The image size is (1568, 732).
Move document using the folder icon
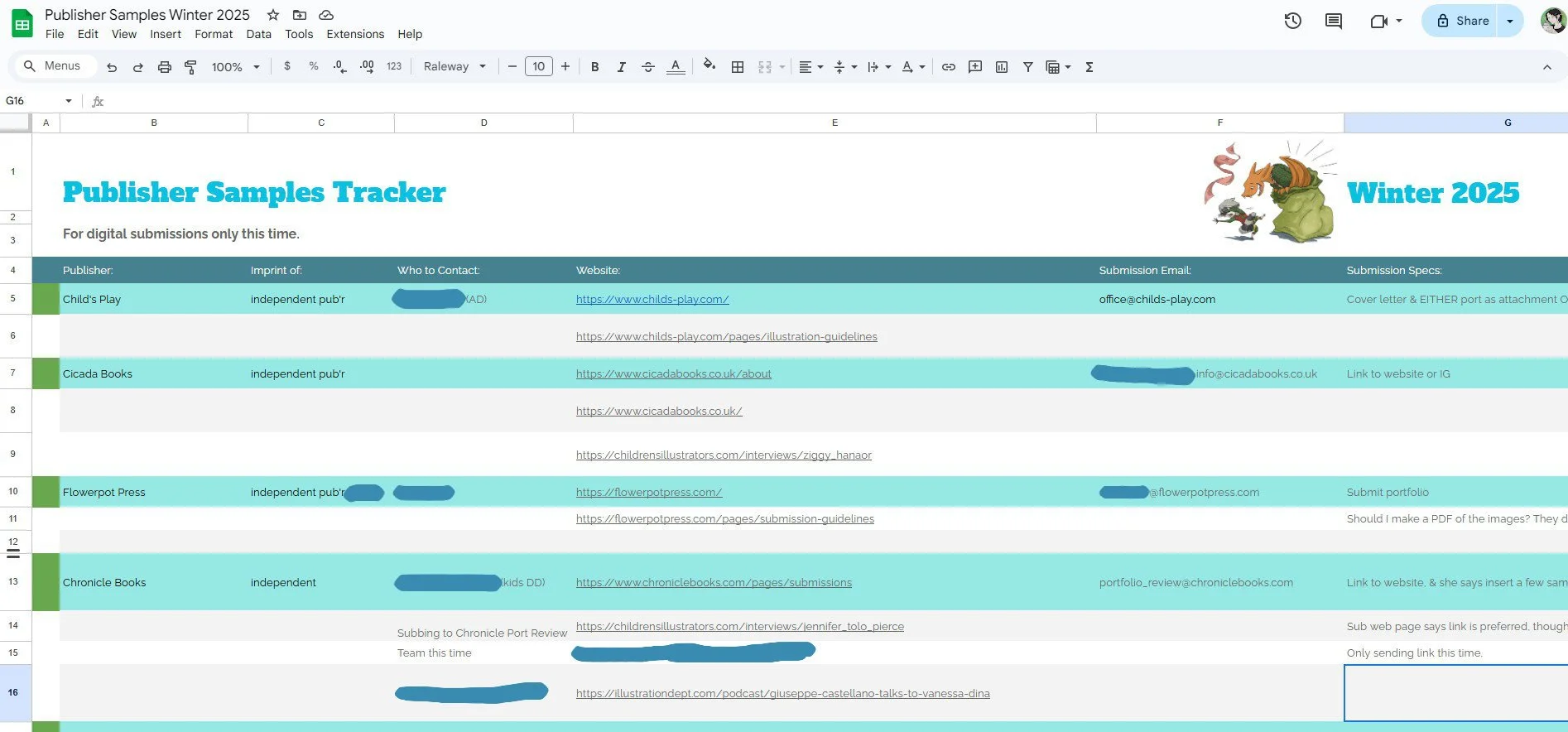pos(300,15)
